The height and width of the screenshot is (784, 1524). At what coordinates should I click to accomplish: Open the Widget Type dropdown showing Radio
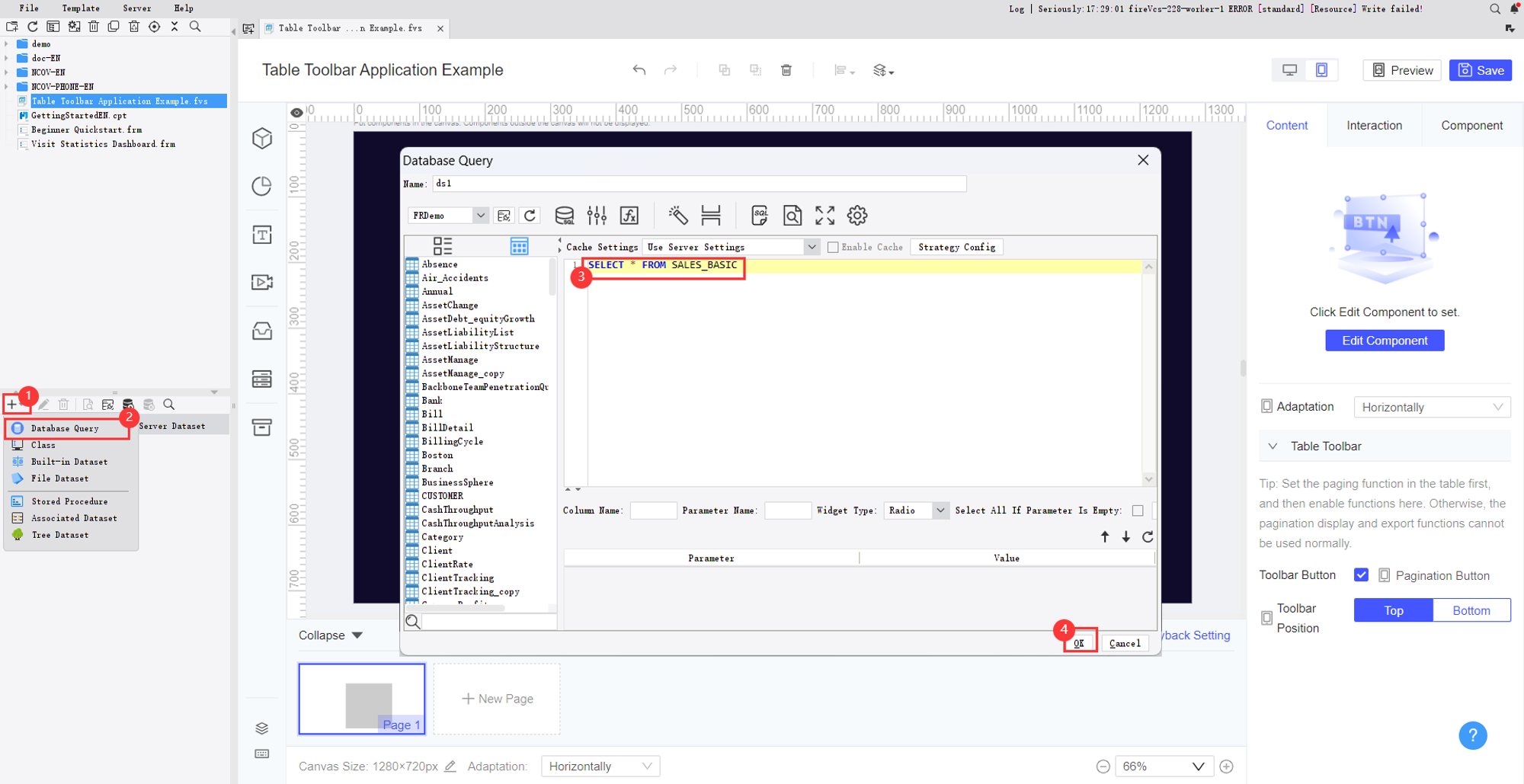point(940,510)
